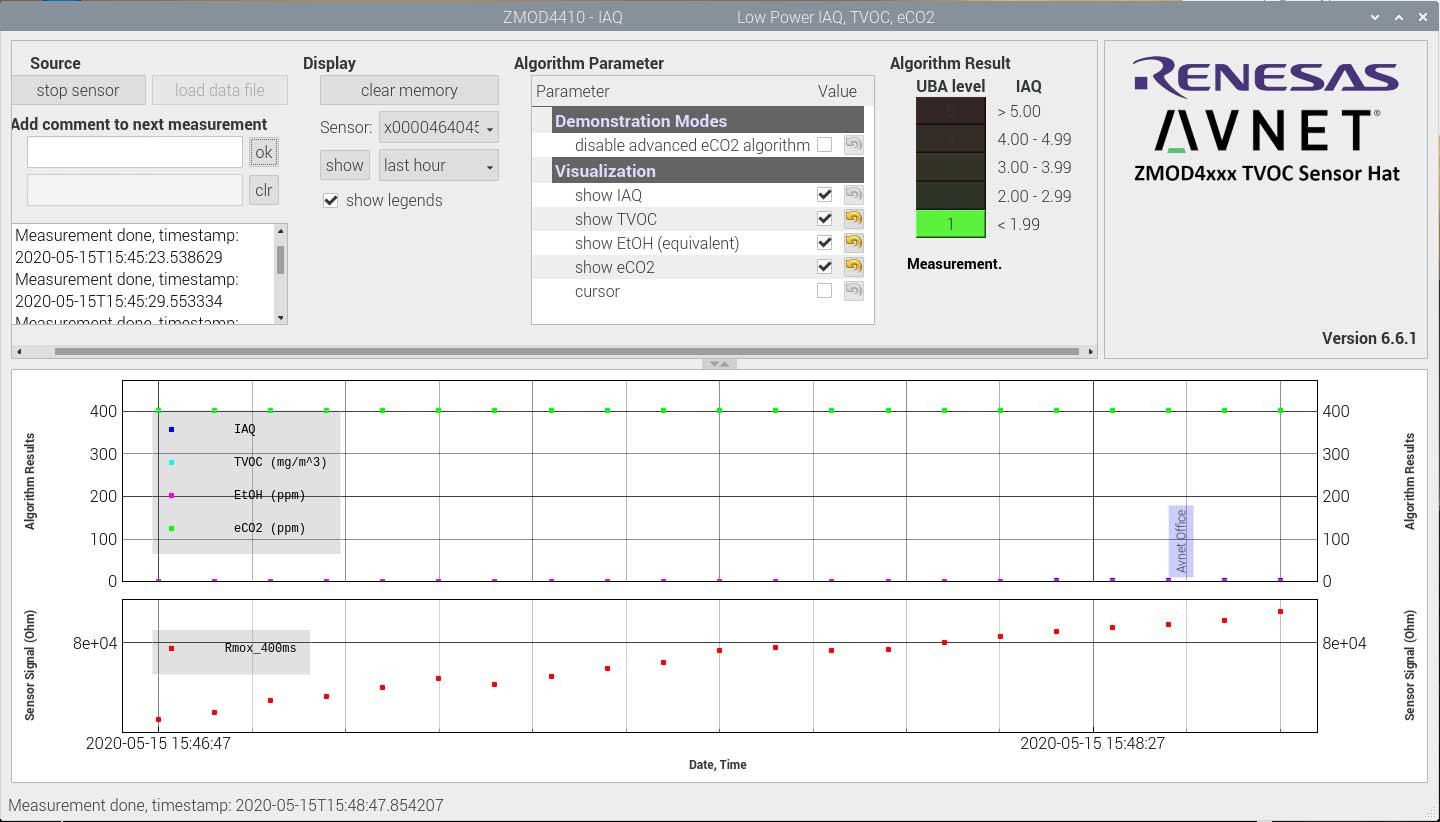Uncheck the show IAQ checkbox

point(824,195)
